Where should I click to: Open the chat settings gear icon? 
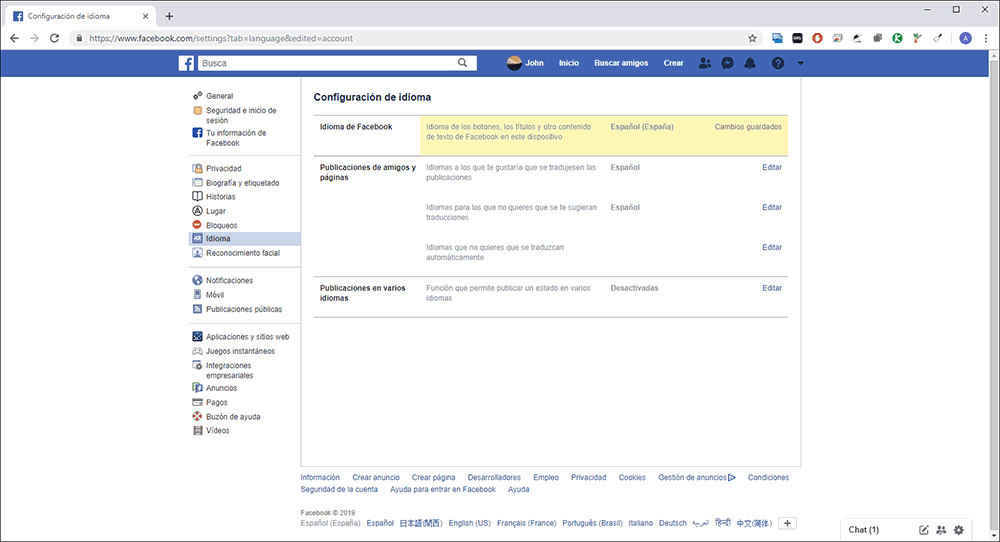pyautogui.click(x=959, y=530)
